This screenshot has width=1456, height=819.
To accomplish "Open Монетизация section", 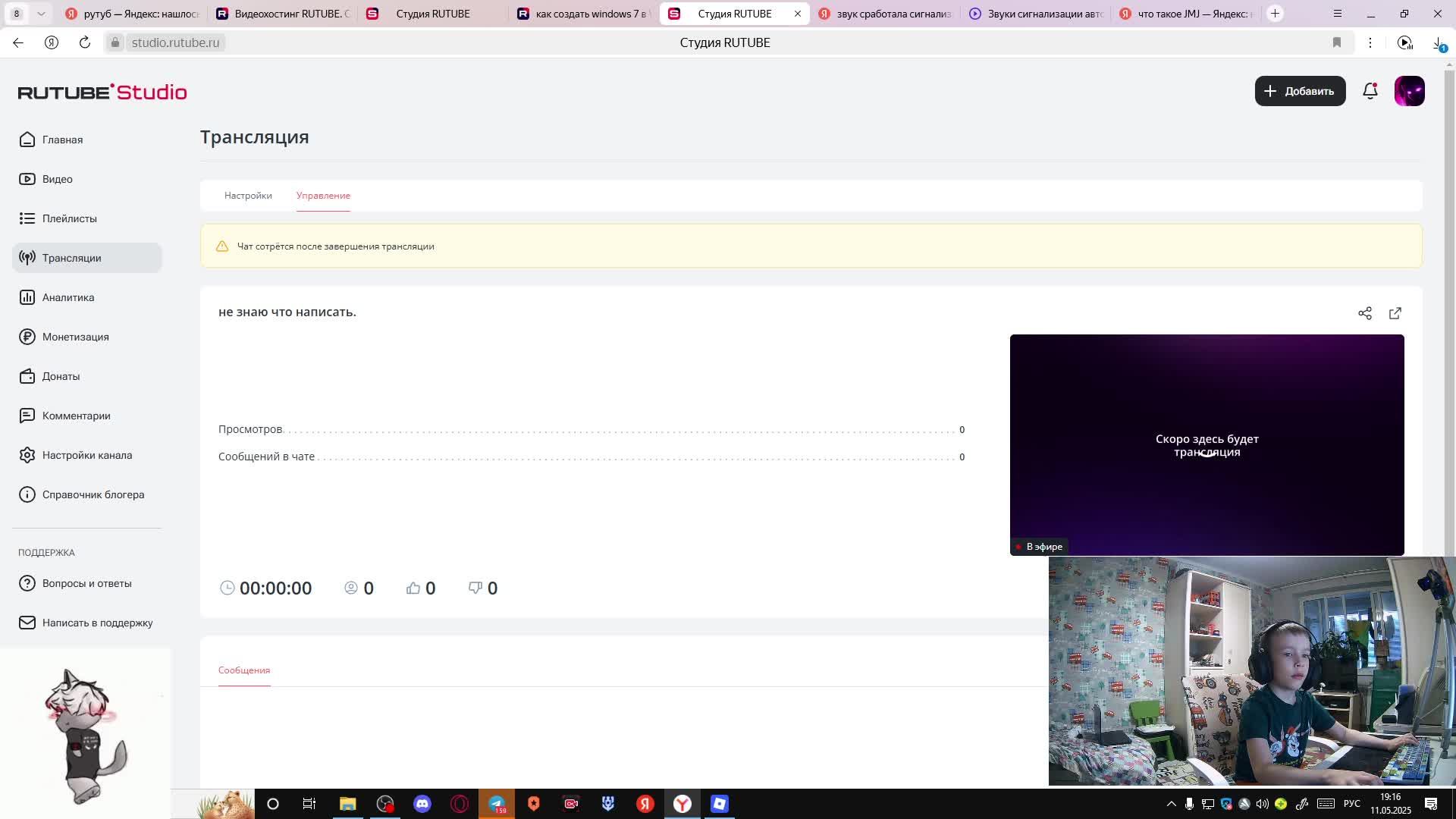I will pos(86,337).
